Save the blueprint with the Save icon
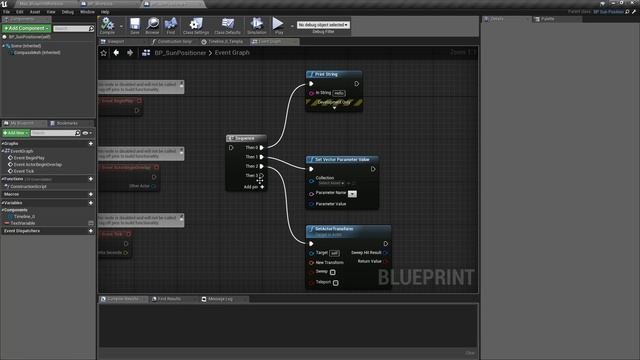The image size is (640, 360). 135,24
